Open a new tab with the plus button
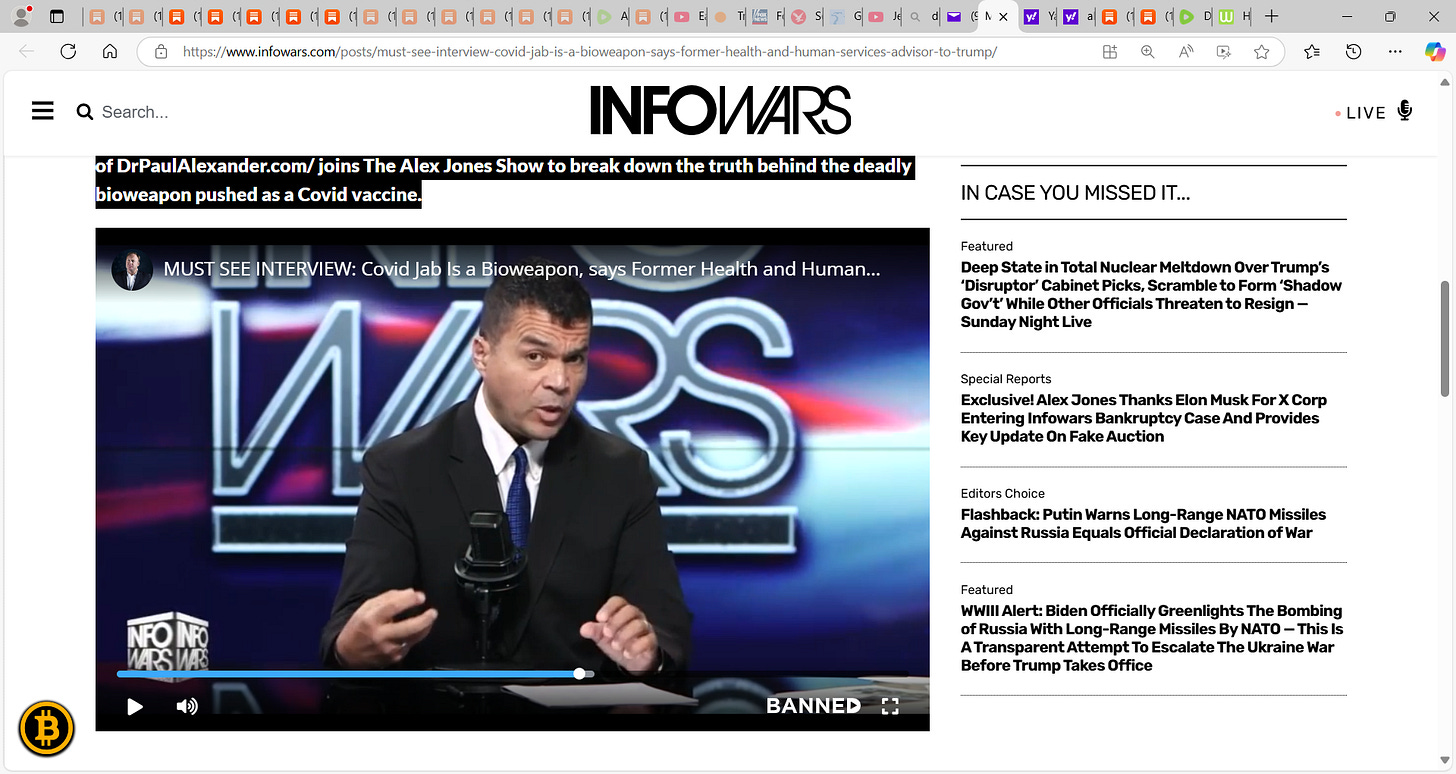This screenshot has height=774, width=1456. pyautogui.click(x=1271, y=17)
